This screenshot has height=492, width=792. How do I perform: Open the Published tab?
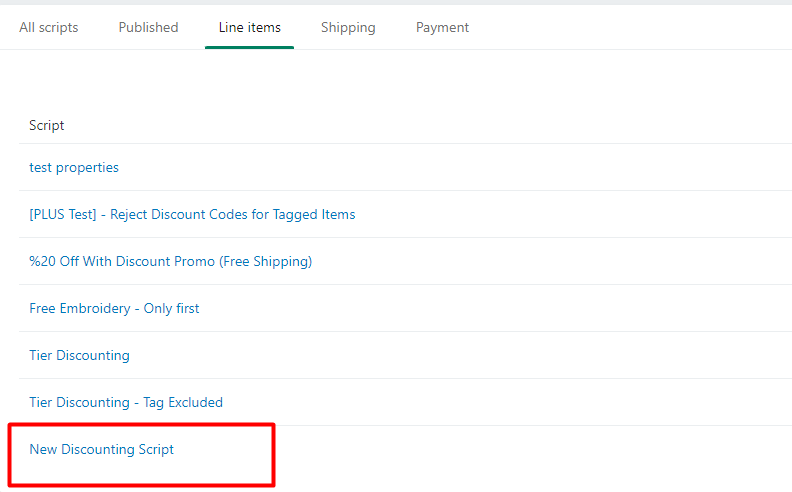(148, 27)
